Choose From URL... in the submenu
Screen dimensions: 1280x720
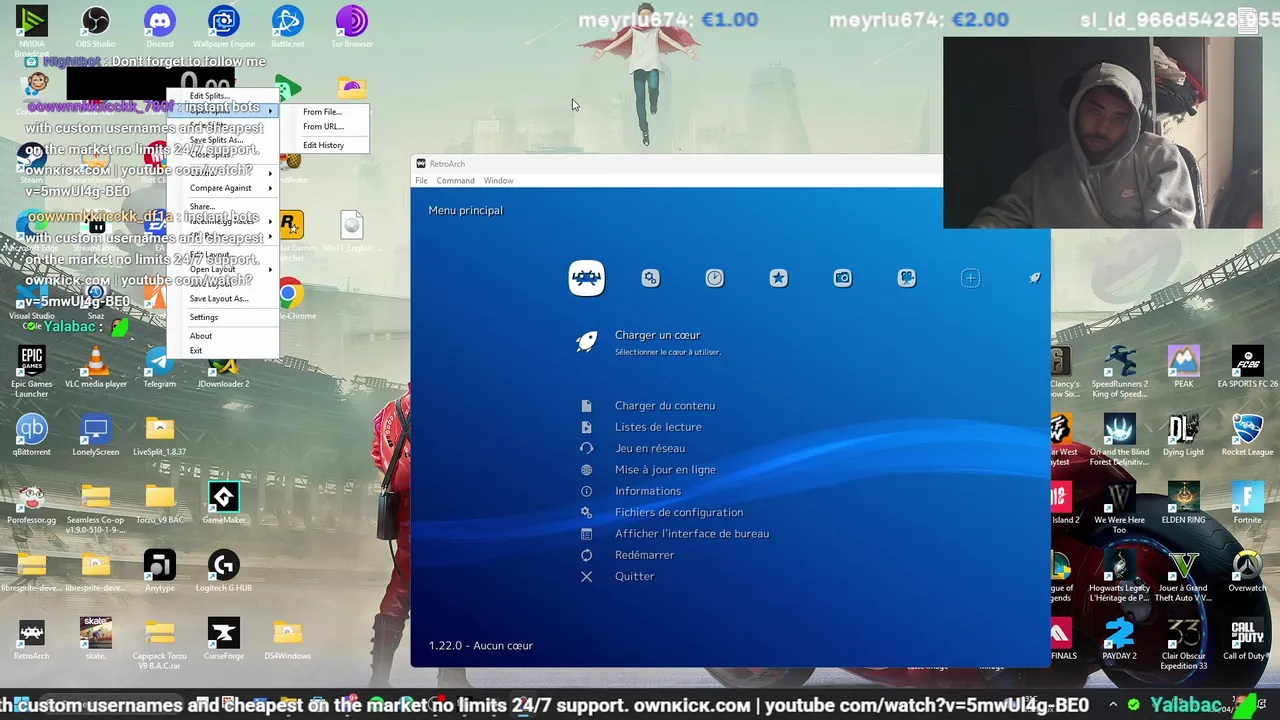pyautogui.click(x=323, y=127)
